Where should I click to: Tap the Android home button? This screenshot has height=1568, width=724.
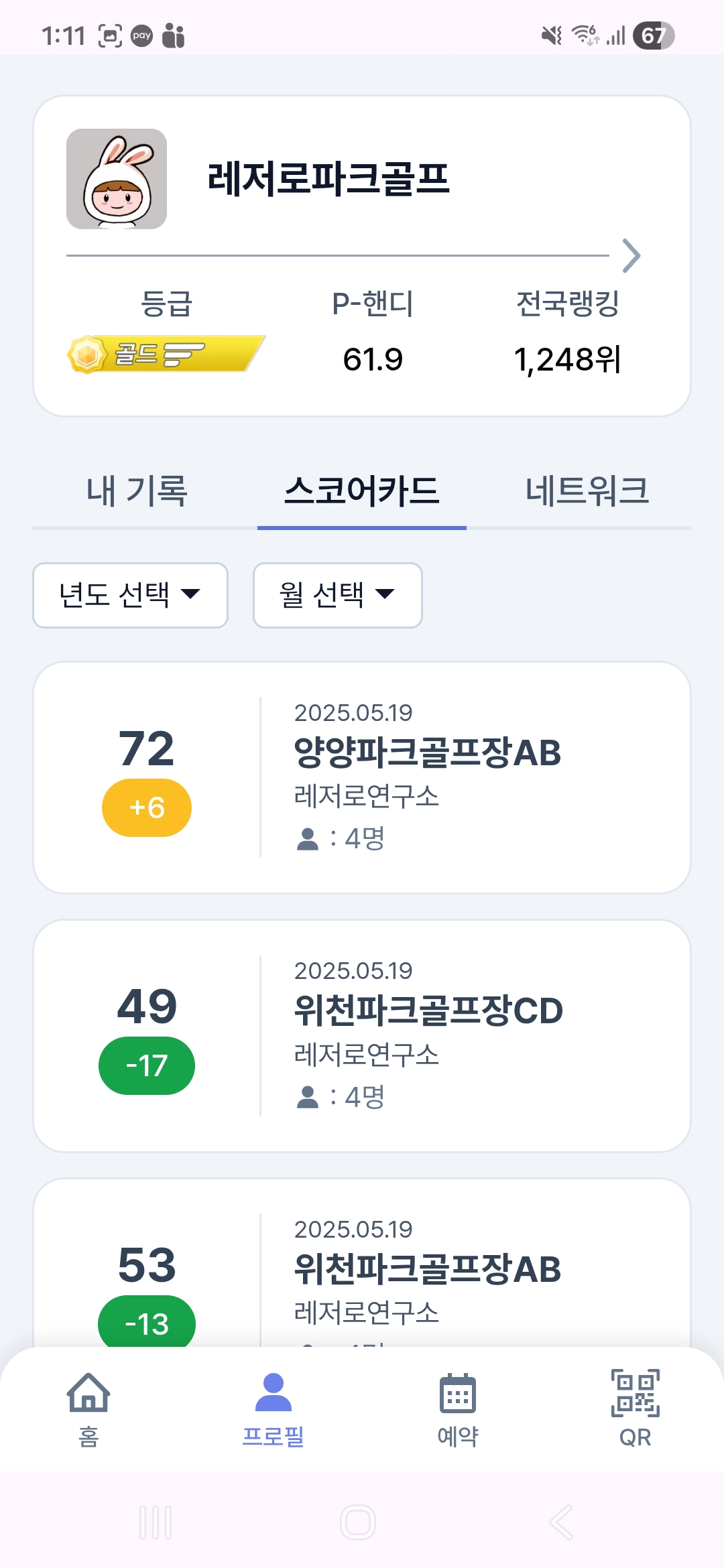coord(358,1522)
